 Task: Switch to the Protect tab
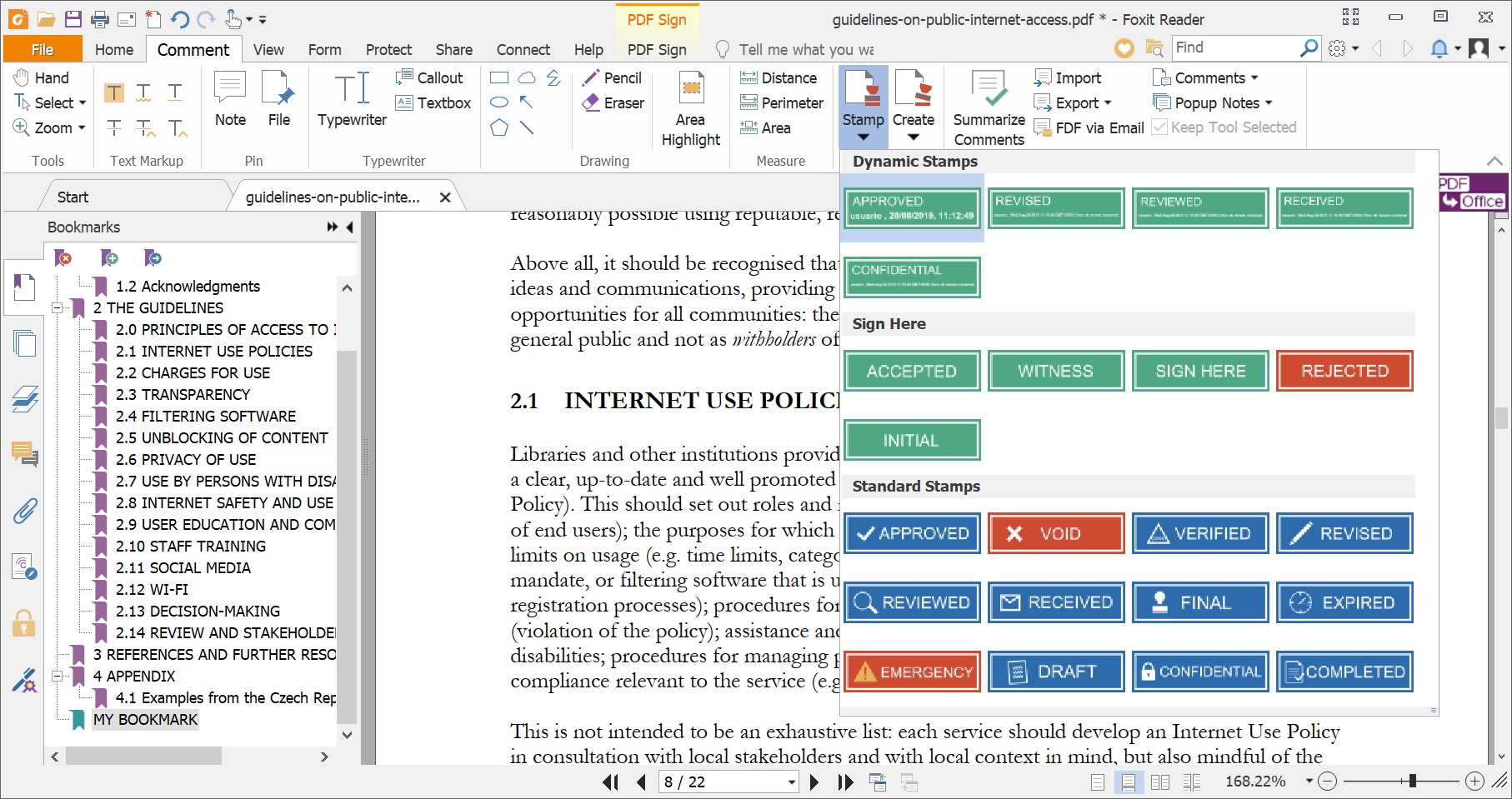[x=388, y=49]
